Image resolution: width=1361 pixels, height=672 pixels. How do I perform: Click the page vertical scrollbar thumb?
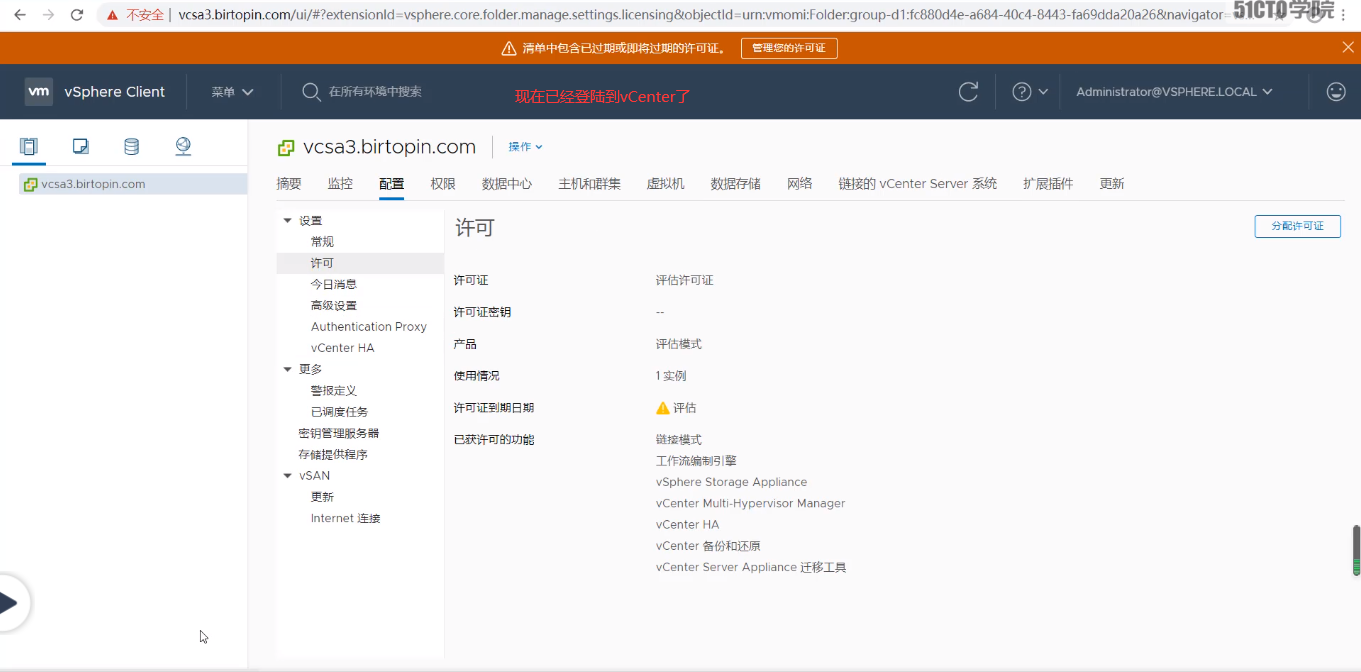point(1356,550)
